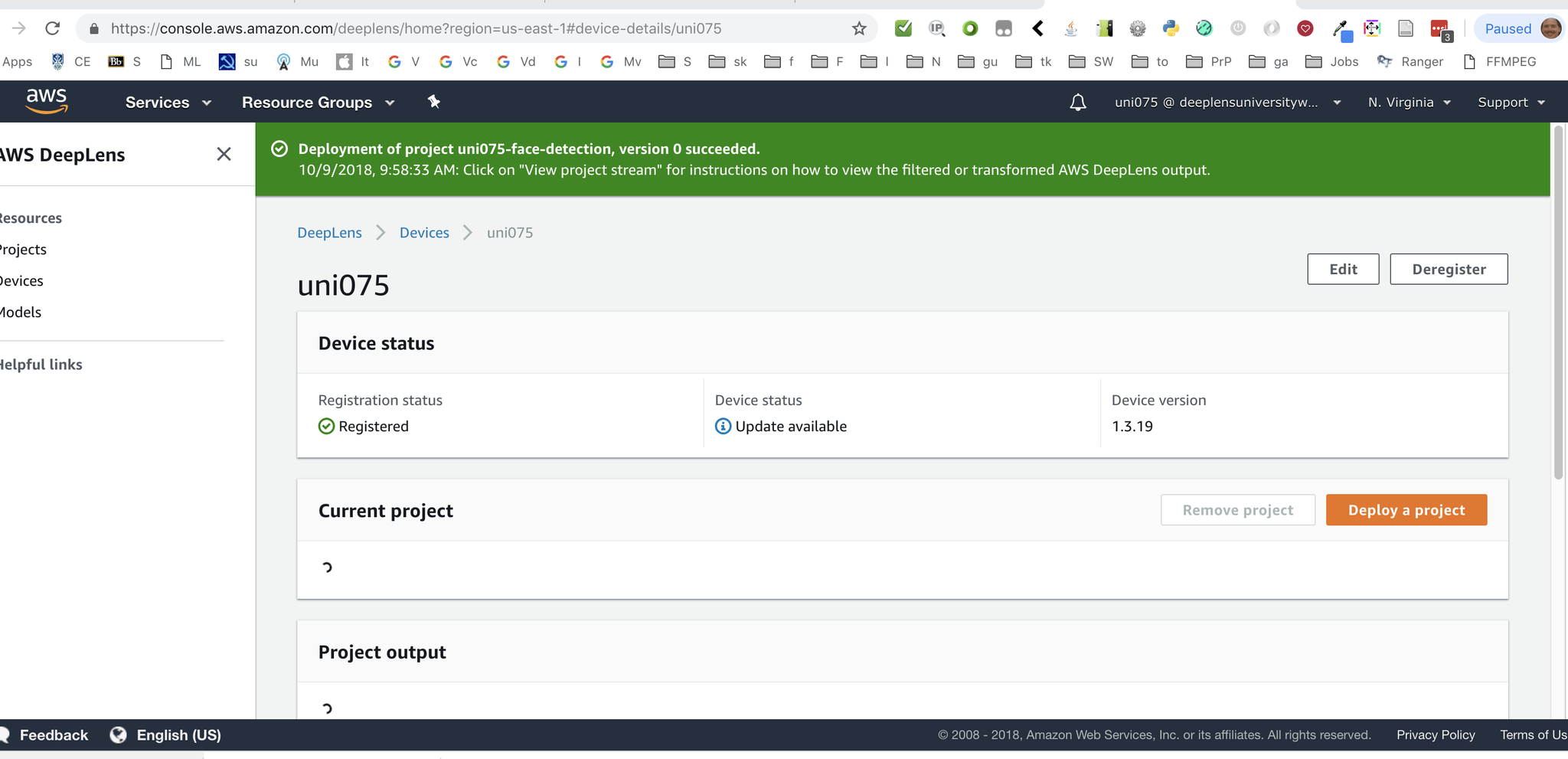The image size is (1568, 759).
Task: Open the FFMPEG bookmark
Action: [x=1499, y=61]
